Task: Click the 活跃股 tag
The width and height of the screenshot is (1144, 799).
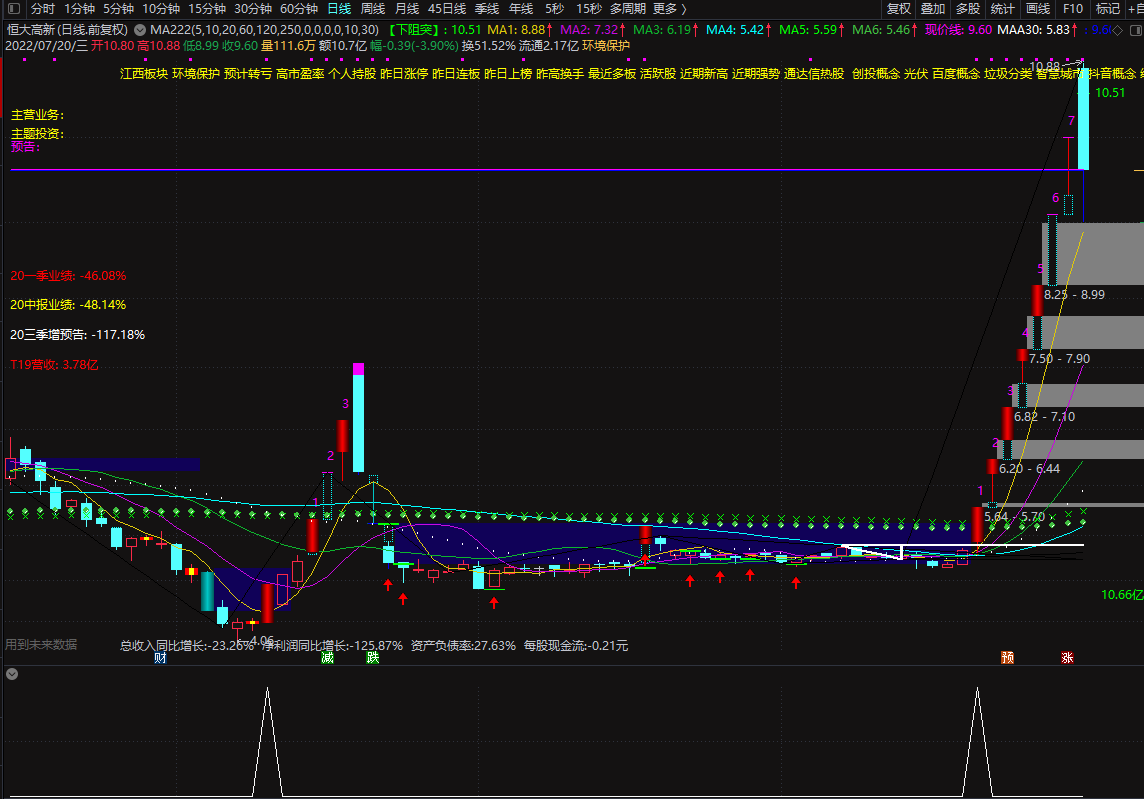Action: [658, 74]
